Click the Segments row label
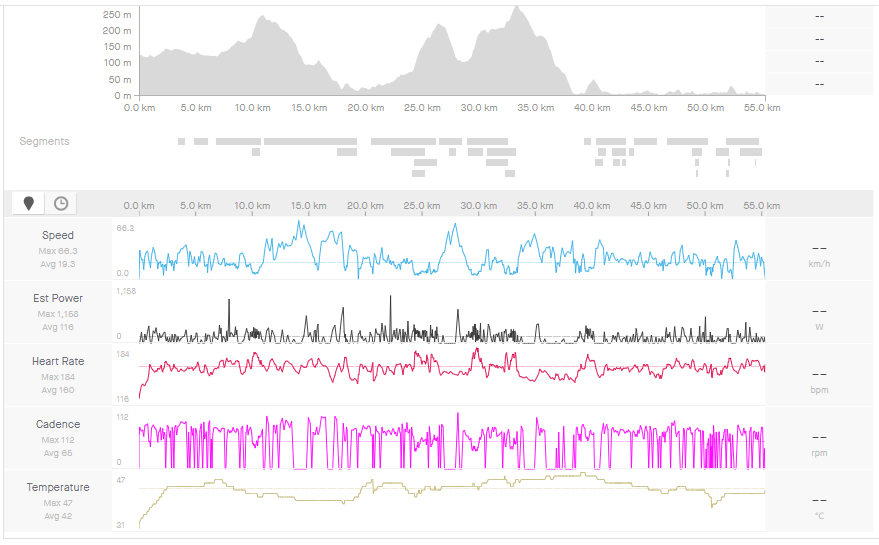The image size is (879, 545). coord(45,142)
